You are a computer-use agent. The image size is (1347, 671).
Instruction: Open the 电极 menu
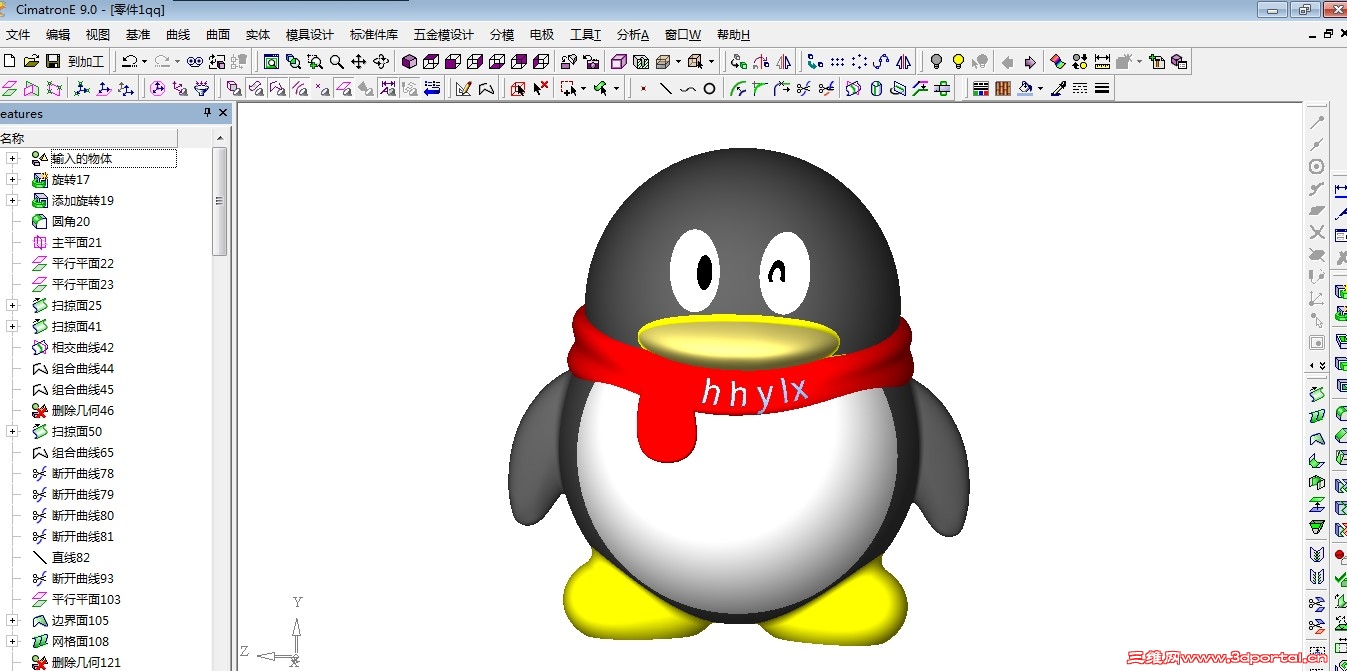[542, 35]
